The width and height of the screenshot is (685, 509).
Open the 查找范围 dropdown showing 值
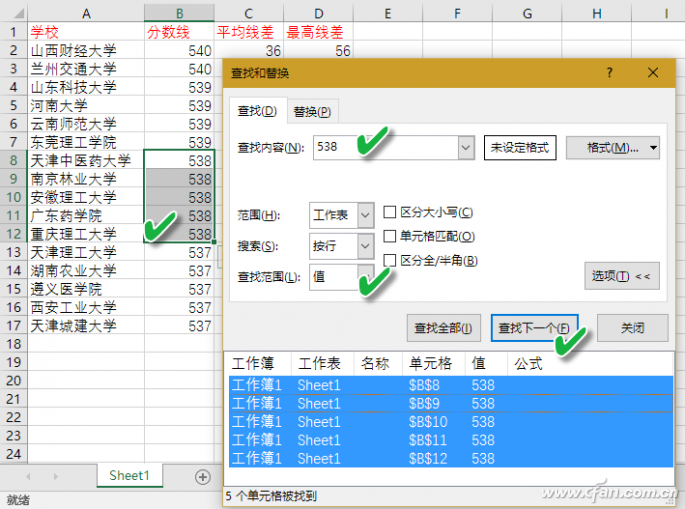pyautogui.click(x=364, y=277)
